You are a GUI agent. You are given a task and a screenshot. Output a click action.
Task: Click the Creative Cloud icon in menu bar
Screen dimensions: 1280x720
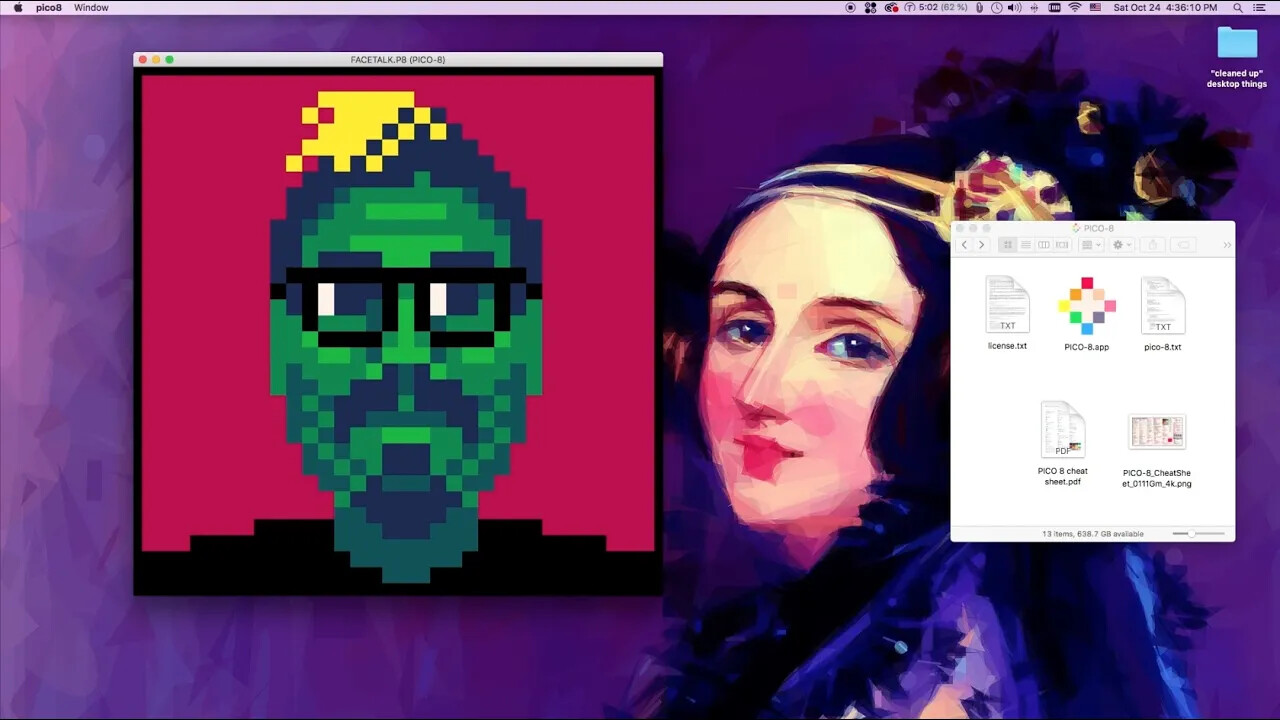coord(891,7)
